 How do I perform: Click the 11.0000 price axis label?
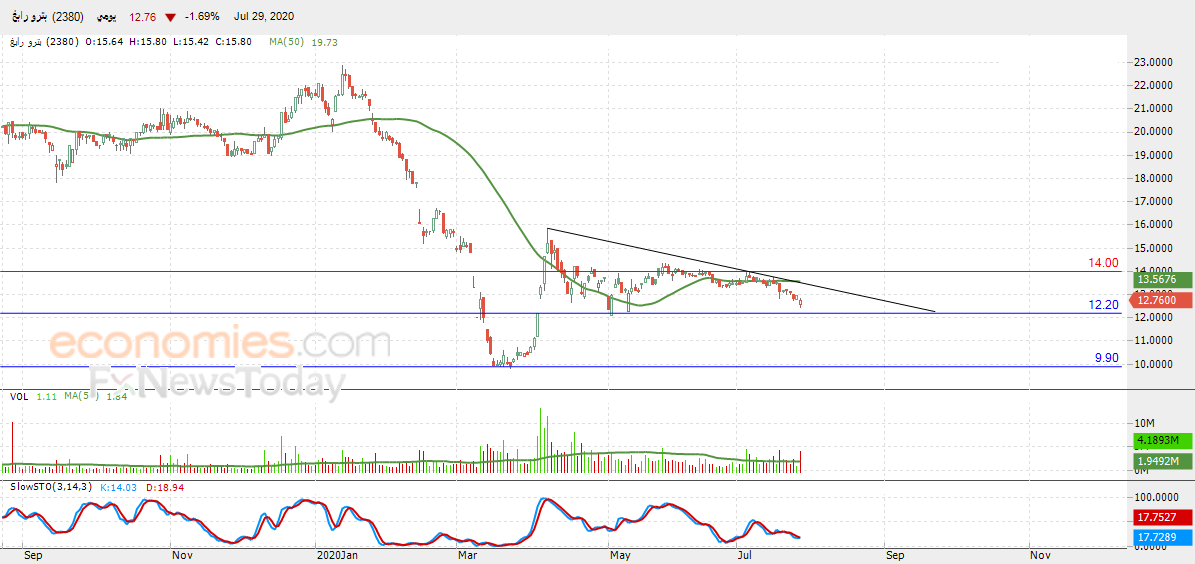coord(1154,341)
